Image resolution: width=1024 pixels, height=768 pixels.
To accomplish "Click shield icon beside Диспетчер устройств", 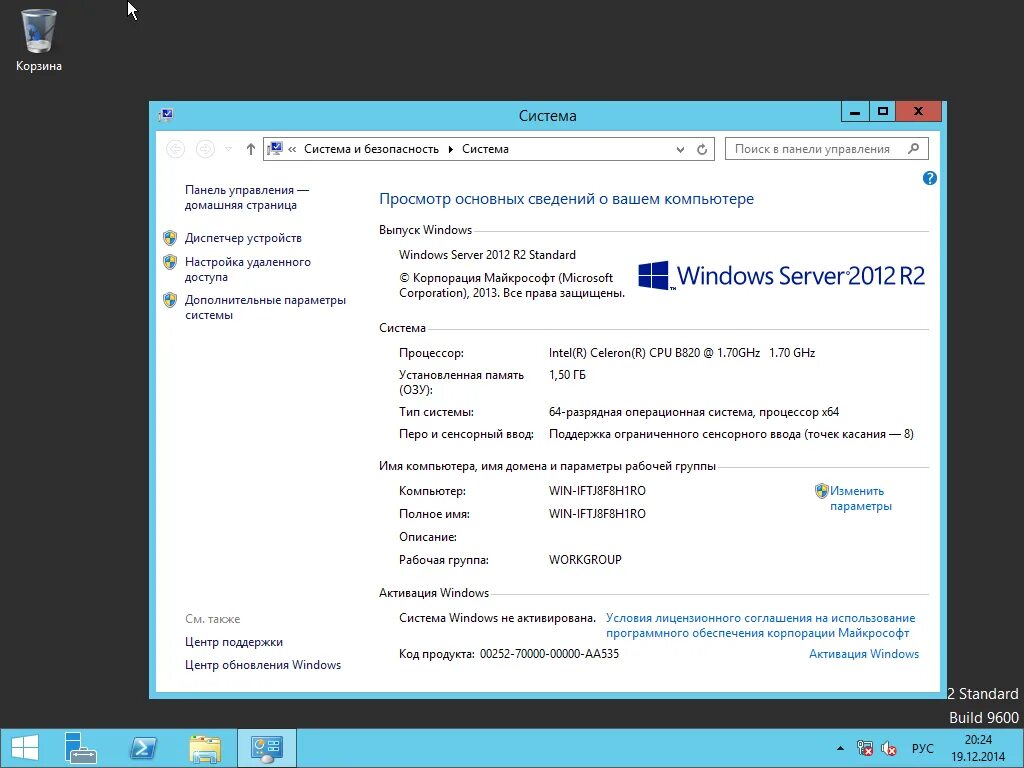I will (170, 238).
